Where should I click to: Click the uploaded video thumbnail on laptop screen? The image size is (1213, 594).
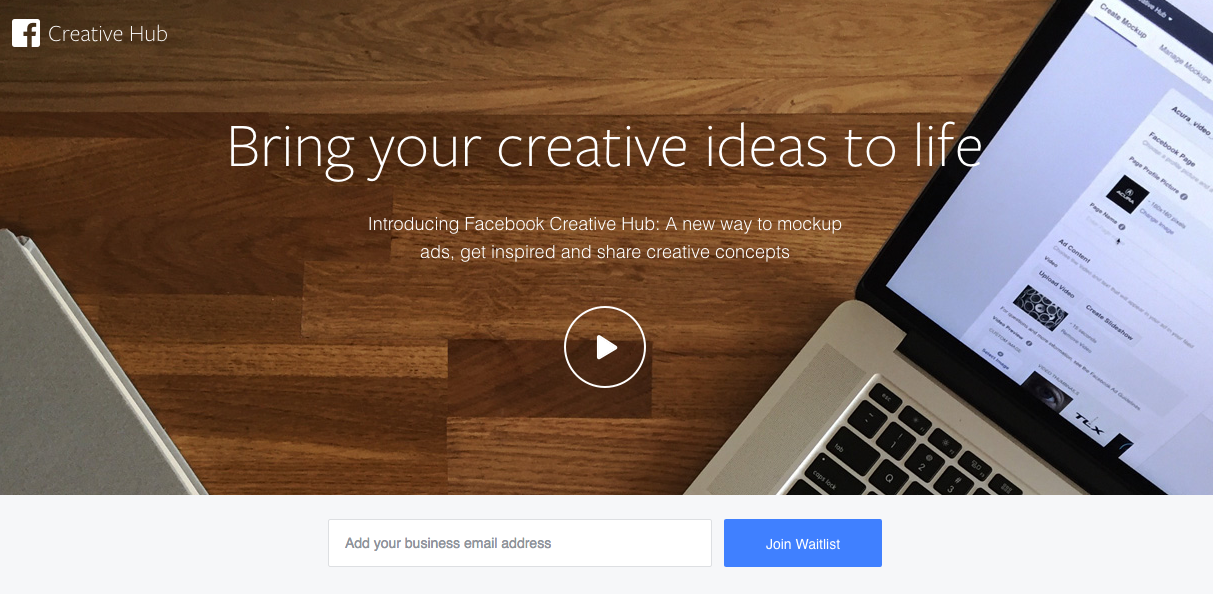(x=1040, y=306)
